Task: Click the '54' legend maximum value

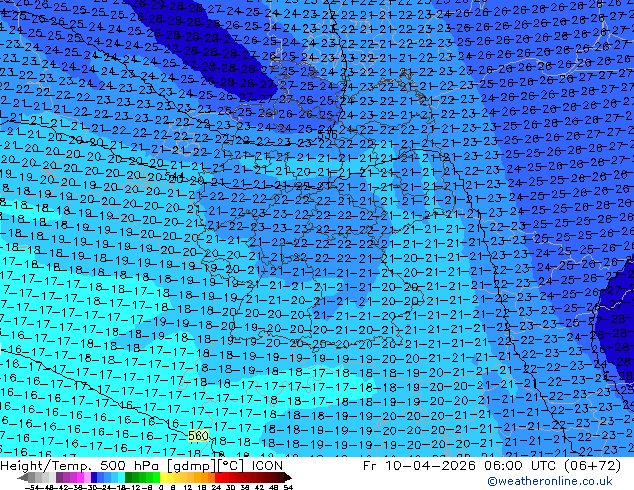Action: [288, 487]
